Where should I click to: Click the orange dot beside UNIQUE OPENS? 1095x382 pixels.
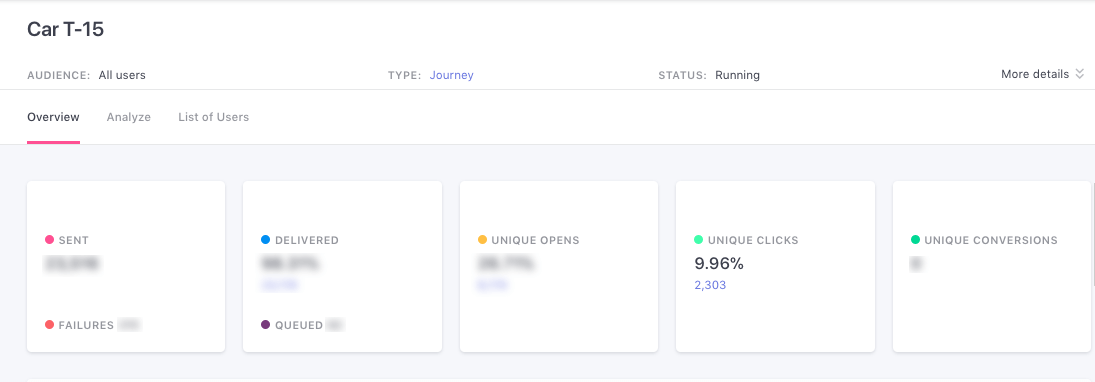point(482,240)
